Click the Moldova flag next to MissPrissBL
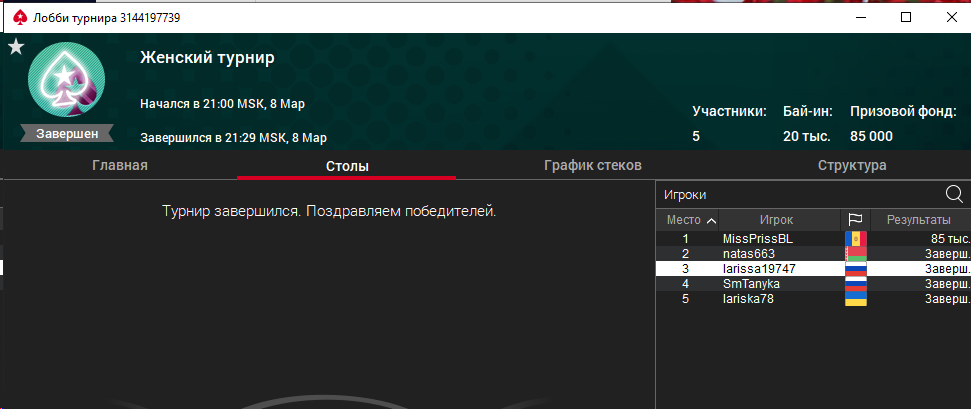971x409 pixels. tap(856, 239)
